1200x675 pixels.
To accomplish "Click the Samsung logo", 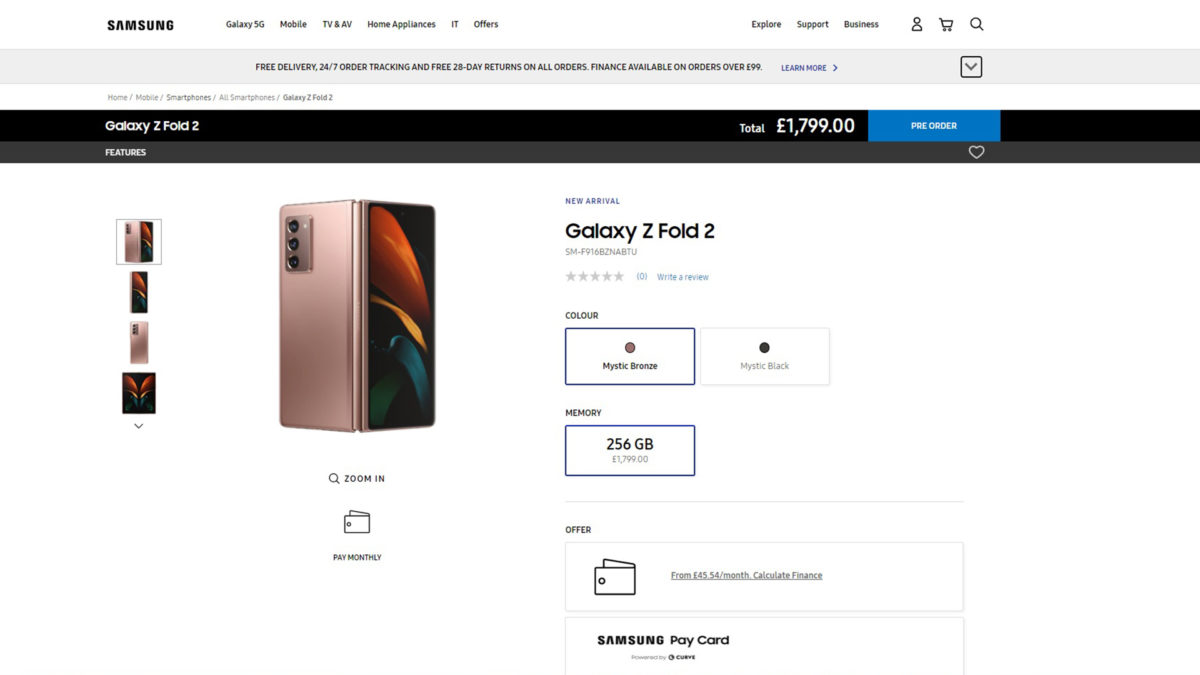I will [x=140, y=25].
